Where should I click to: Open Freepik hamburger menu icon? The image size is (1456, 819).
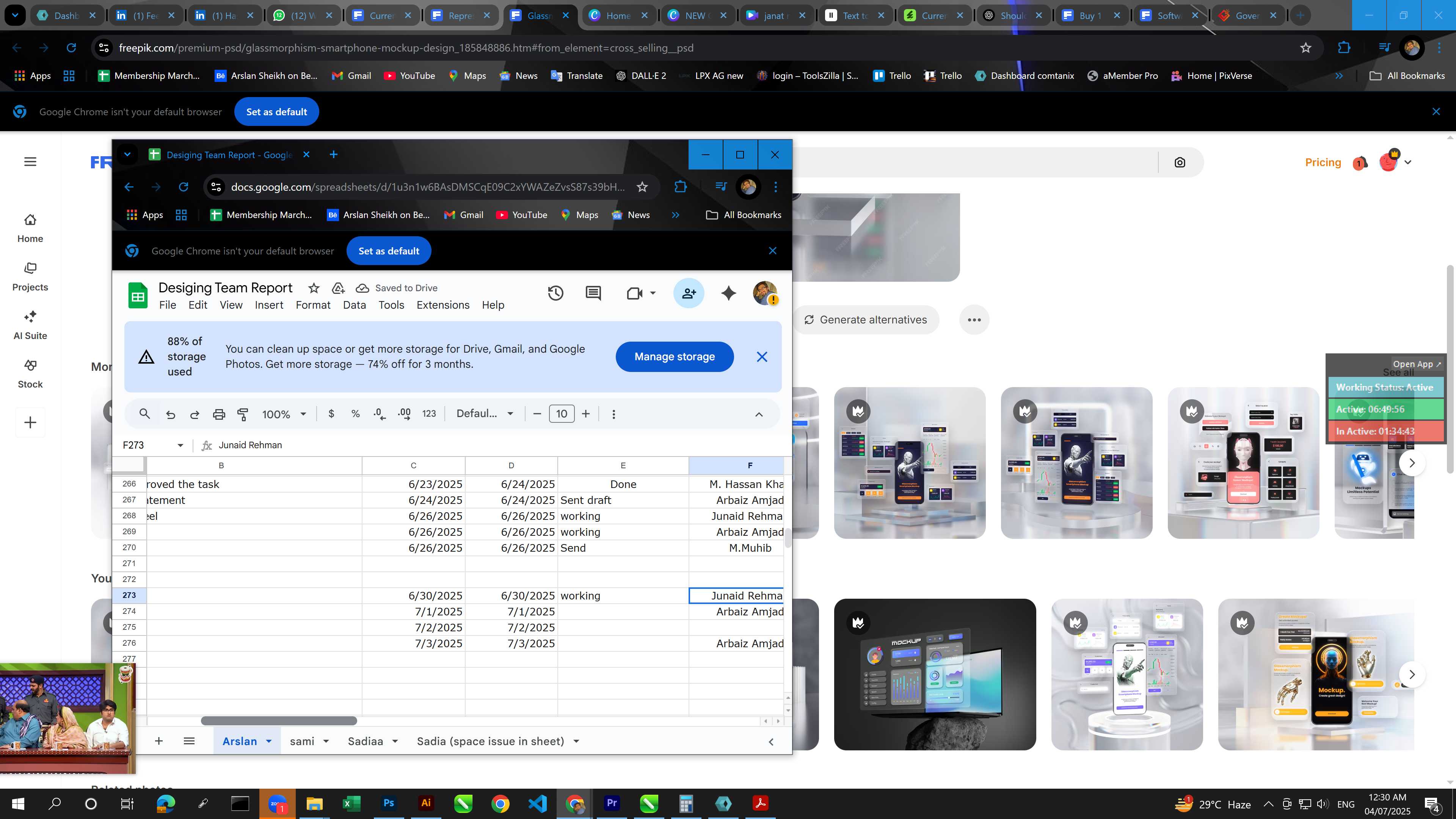(x=30, y=162)
